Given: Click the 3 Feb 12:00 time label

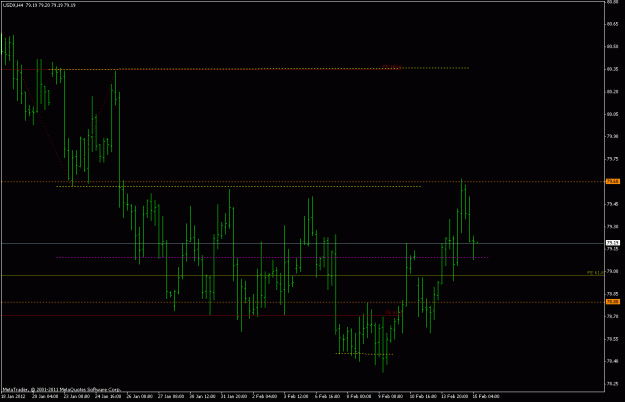Looking at the screenshot, I should [296, 396].
